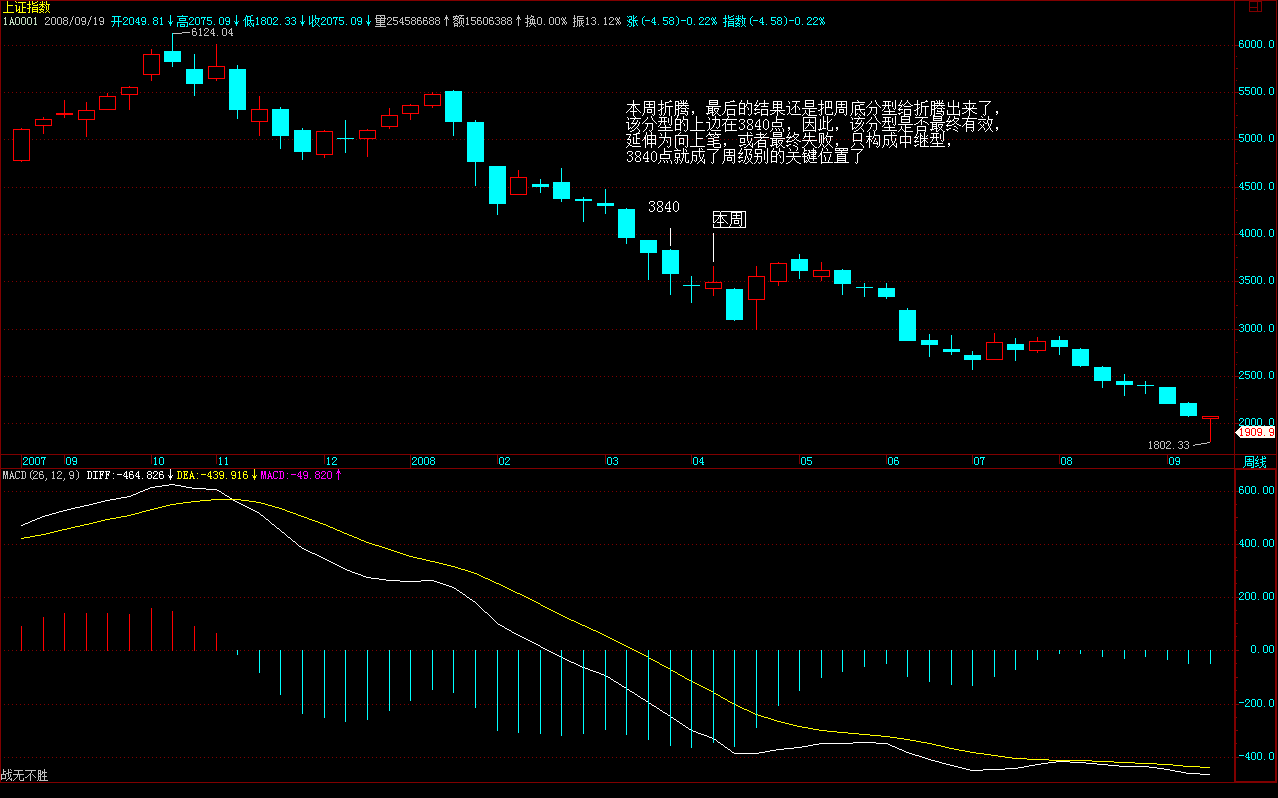Click the magenta MACD value label
This screenshot has width=1278, height=798.
(298, 476)
